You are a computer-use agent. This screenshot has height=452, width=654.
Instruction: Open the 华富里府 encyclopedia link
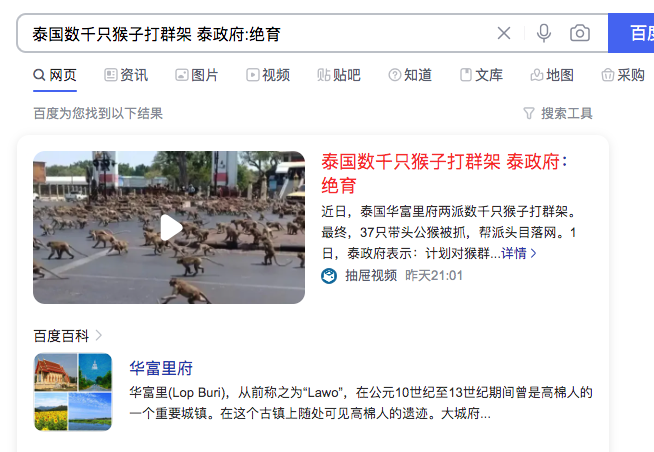(161, 368)
